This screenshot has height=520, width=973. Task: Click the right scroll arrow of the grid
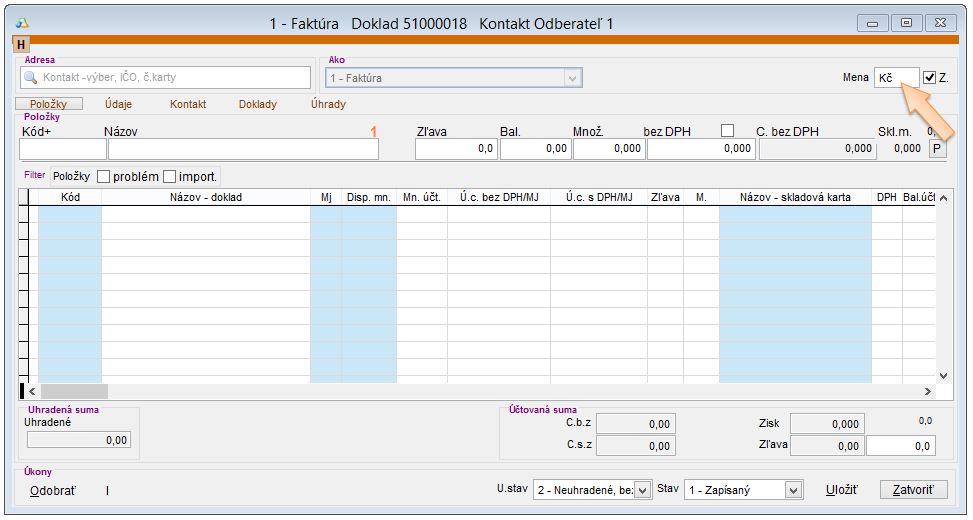[927, 391]
